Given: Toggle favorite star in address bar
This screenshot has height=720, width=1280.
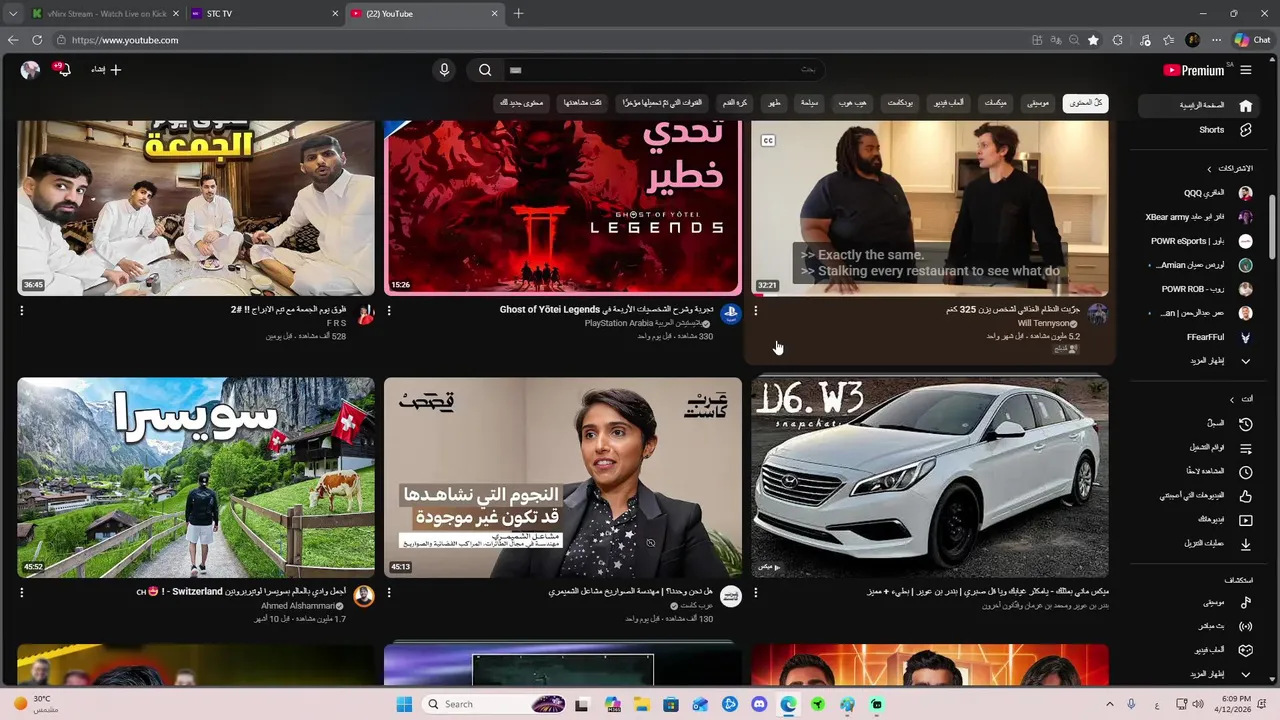Looking at the screenshot, I should tap(1093, 40).
